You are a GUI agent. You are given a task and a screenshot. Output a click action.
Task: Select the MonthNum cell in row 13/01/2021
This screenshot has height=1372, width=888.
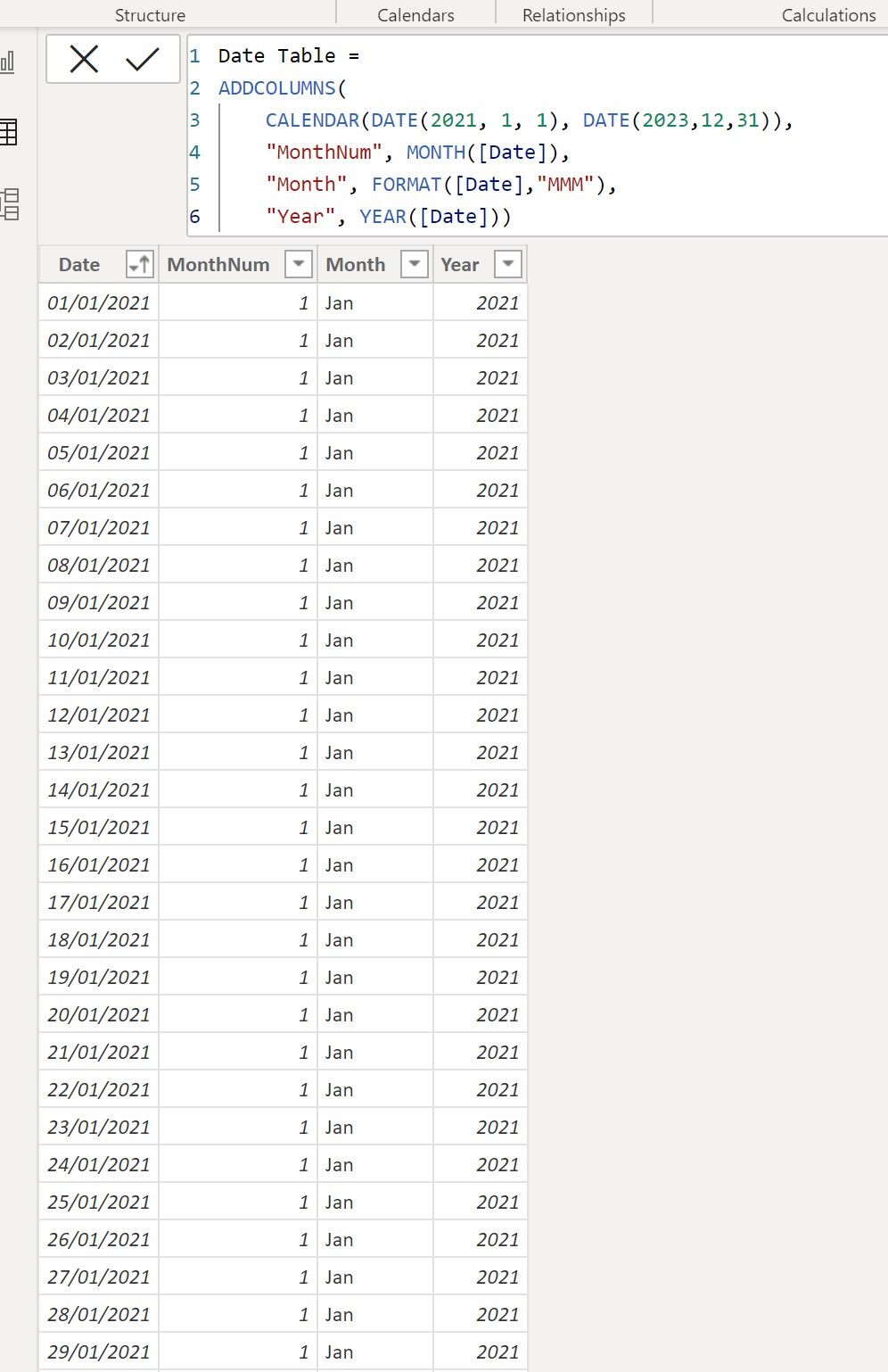(238, 752)
